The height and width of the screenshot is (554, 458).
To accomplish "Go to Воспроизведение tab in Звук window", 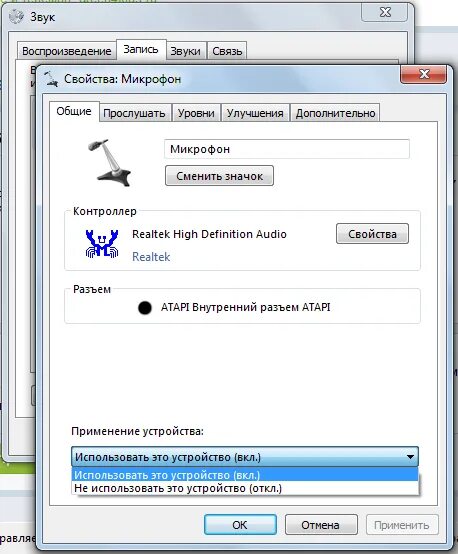I will coord(67,51).
